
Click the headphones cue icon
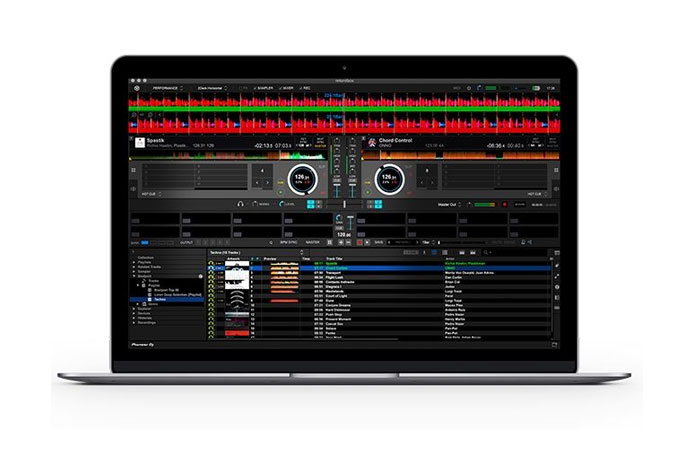240,202
